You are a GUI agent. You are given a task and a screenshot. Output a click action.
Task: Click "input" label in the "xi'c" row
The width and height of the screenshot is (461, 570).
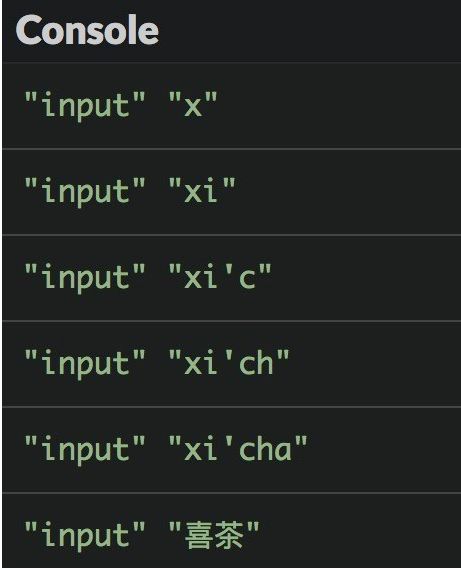point(85,277)
